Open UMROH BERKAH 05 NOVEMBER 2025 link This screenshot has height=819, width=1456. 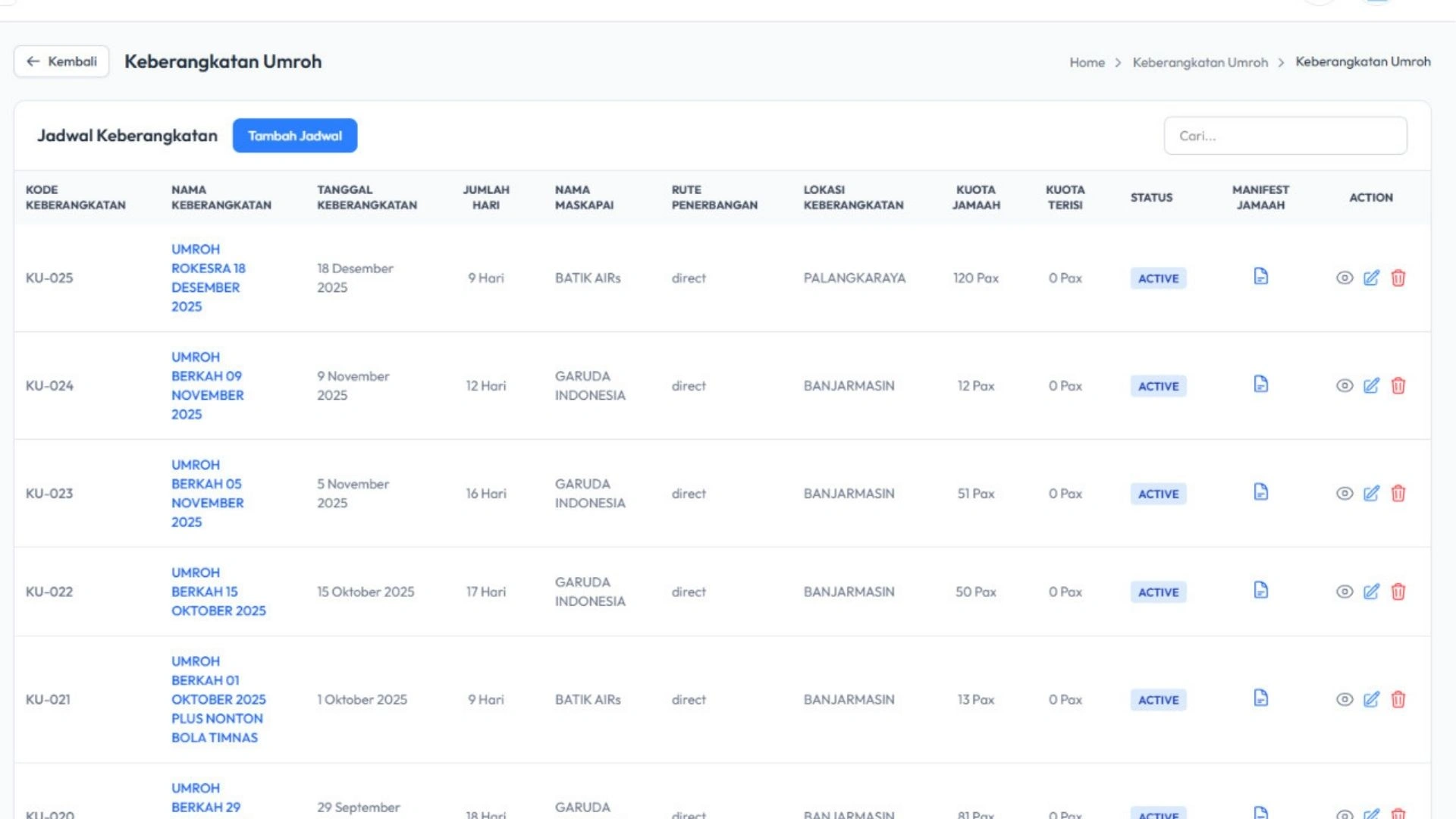click(x=207, y=493)
